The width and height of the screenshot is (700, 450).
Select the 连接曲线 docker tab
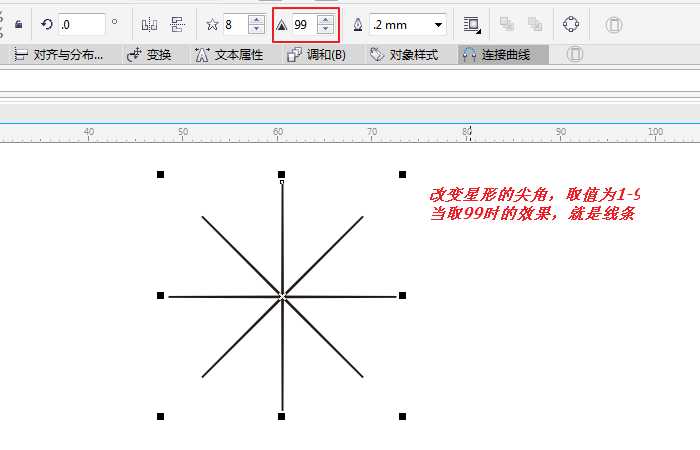503,55
